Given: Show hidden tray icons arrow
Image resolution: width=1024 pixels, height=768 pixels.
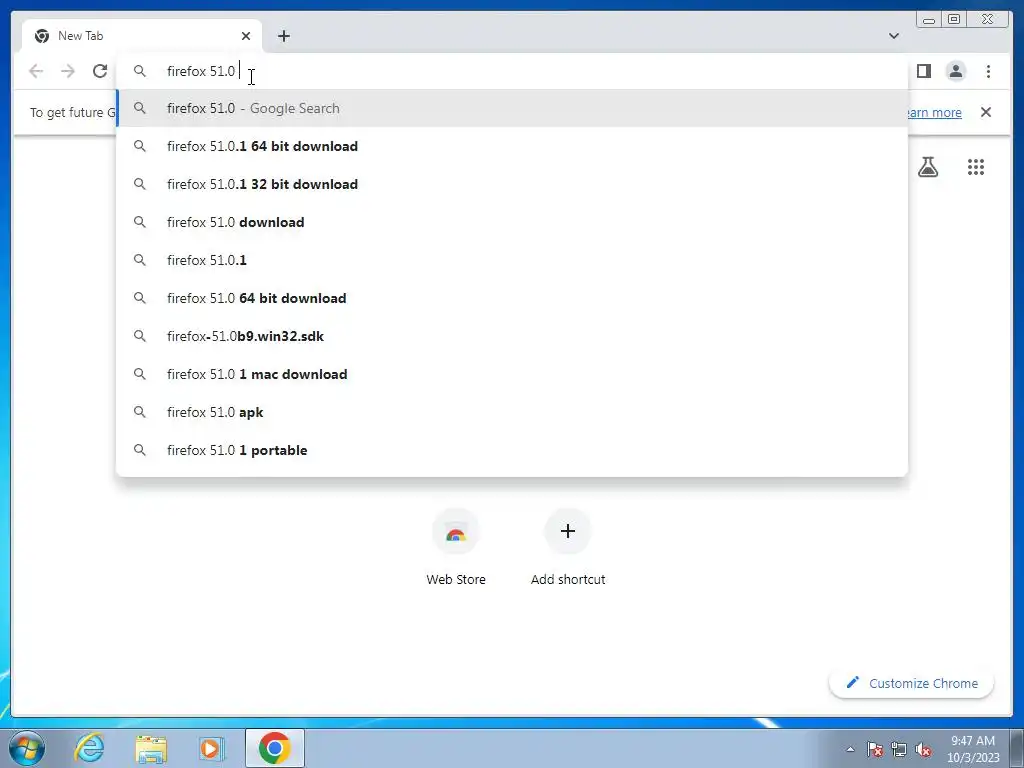Looking at the screenshot, I should 850,749.
